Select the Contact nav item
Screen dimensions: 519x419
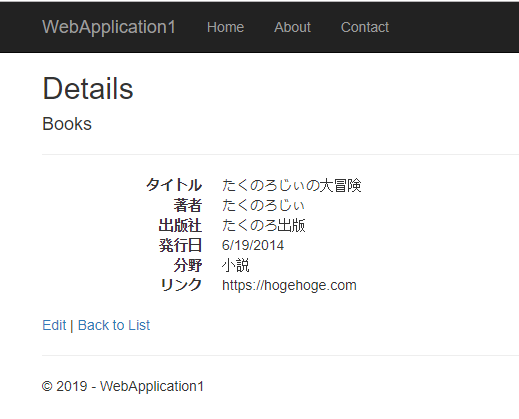[365, 27]
